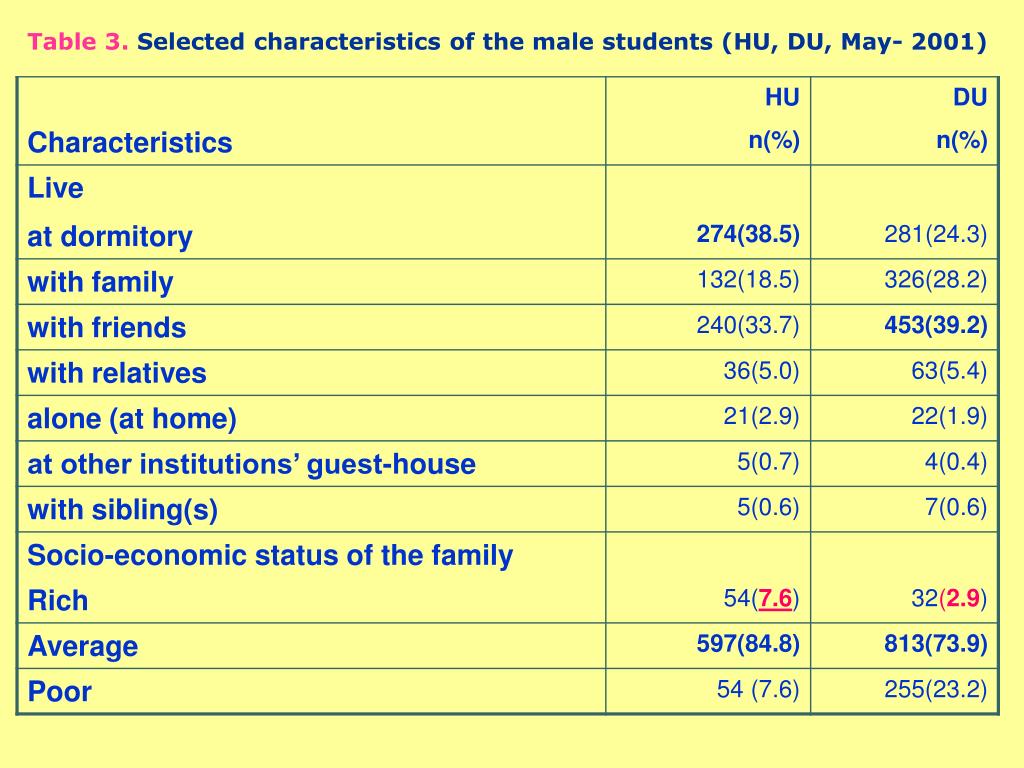Select the 'with family' row label
Screen dimensions: 1024x768
[100, 282]
